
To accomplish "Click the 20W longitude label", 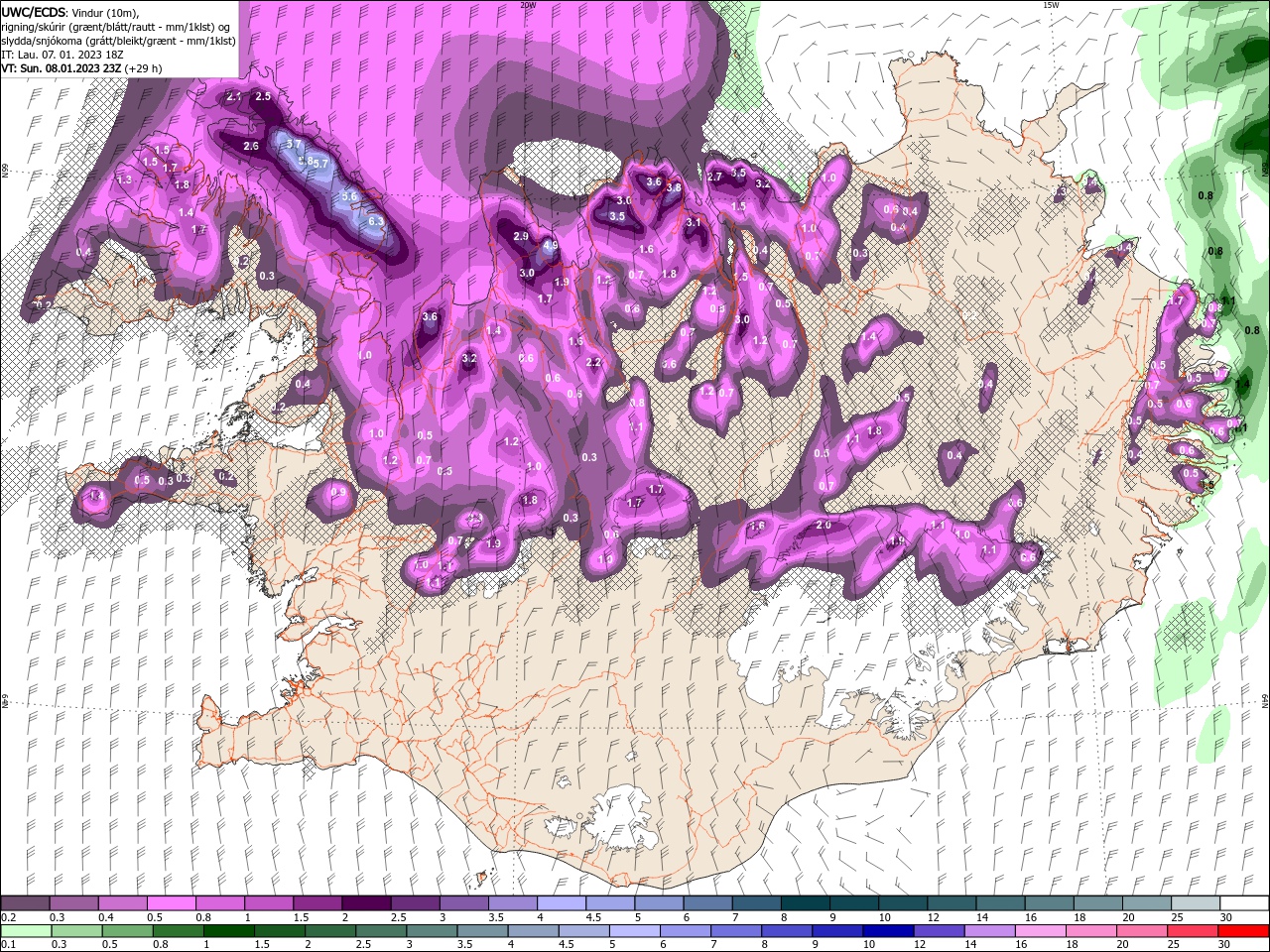I will 528,5.
